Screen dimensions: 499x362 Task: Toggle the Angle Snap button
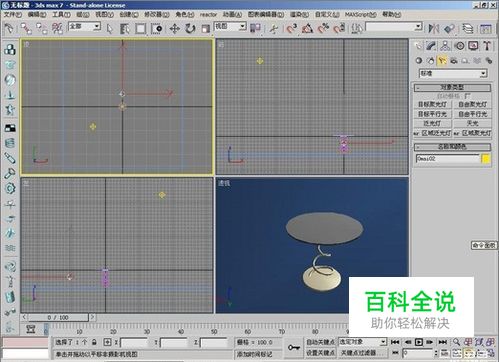click(x=307, y=29)
